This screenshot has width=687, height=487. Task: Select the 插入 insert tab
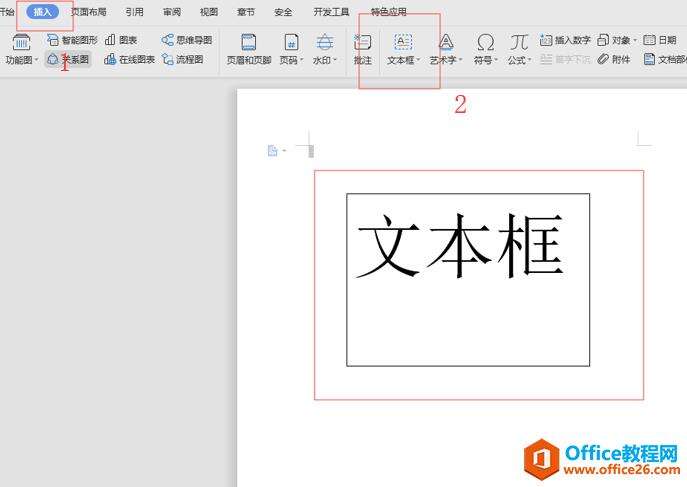(44, 12)
